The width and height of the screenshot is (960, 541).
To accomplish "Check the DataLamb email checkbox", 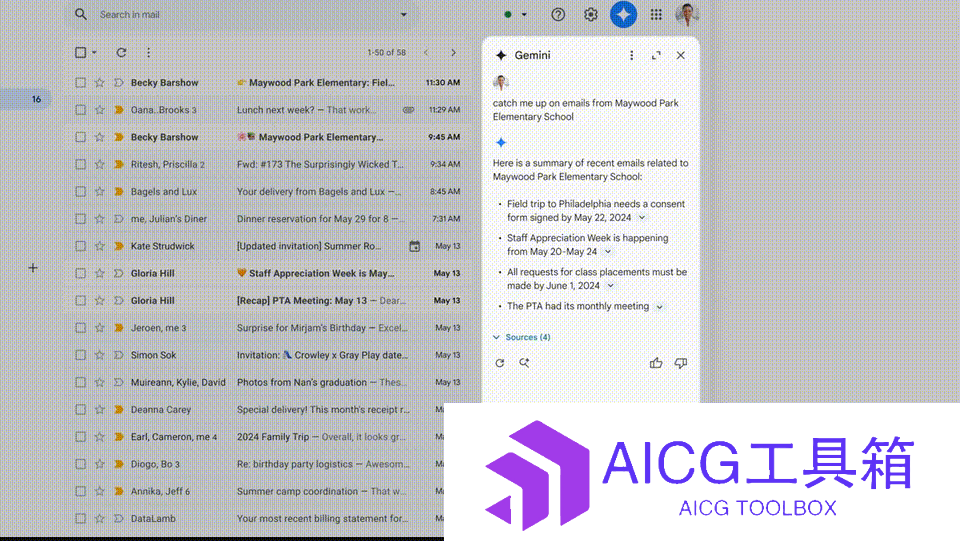I will click(x=80, y=518).
